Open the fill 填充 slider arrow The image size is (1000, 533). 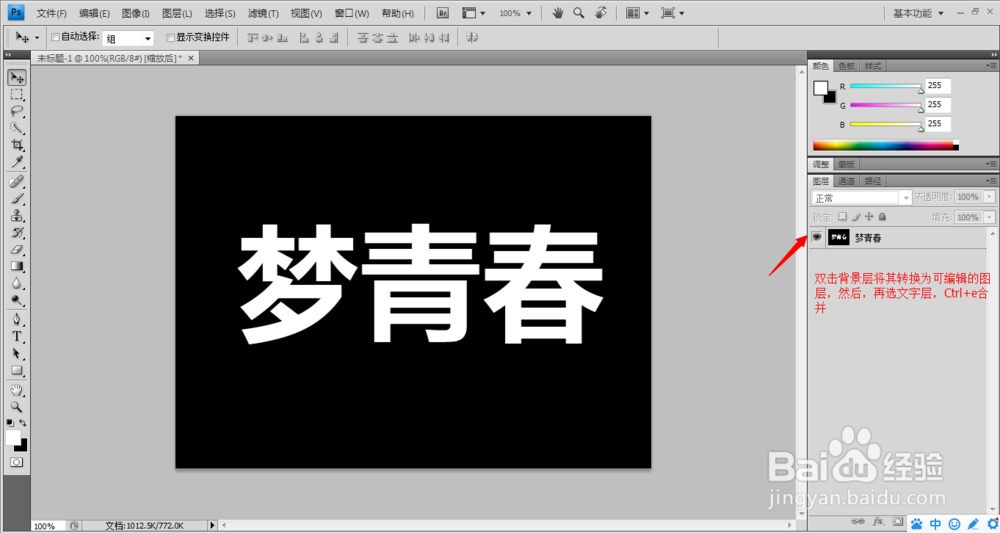click(989, 217)
